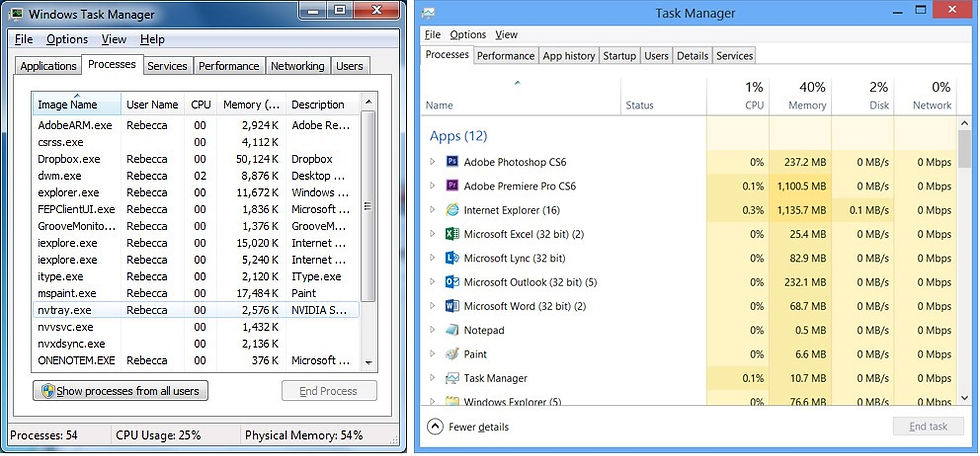
Task: Switch to the Applications tab
Action: [48, 66]
